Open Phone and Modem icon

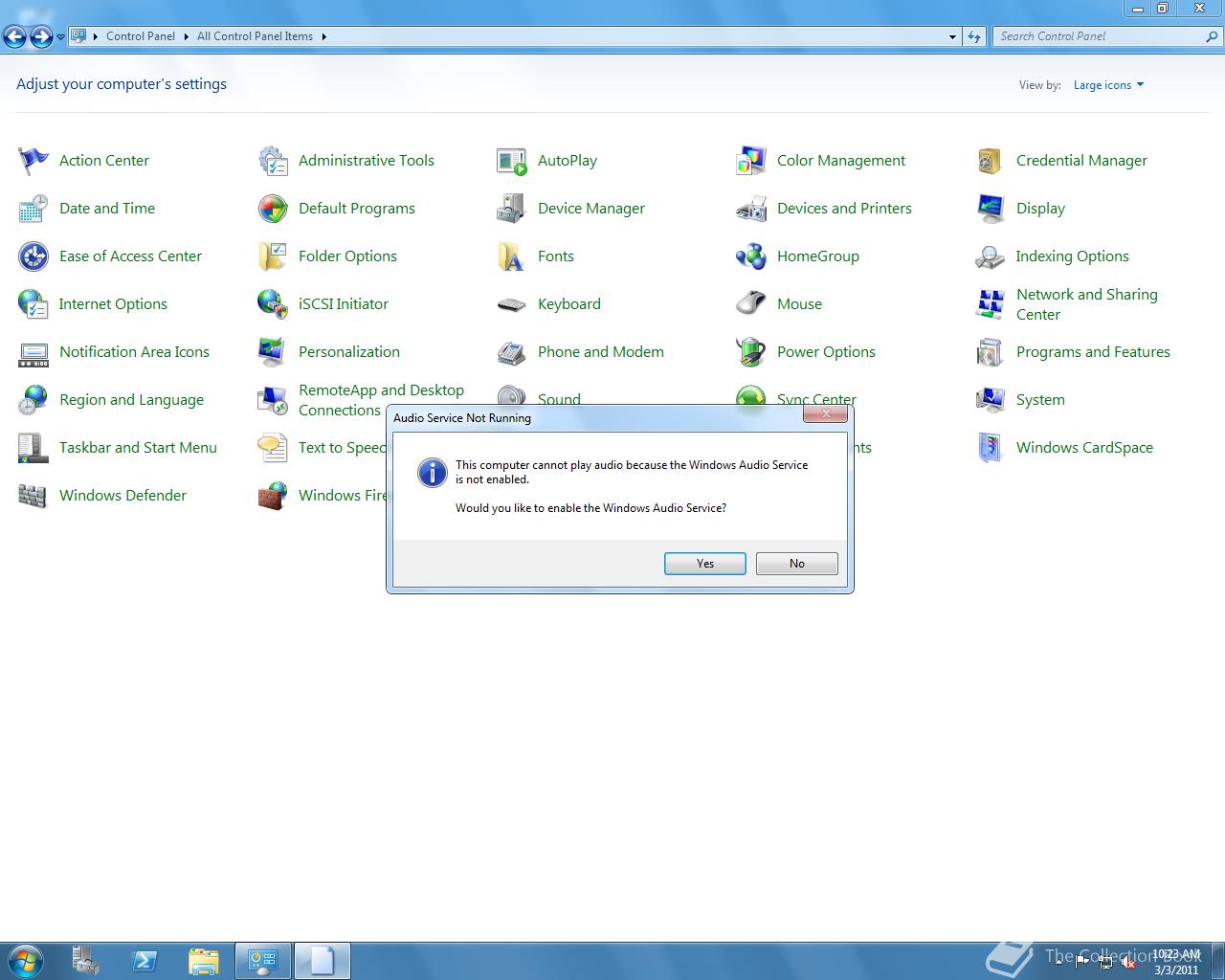click(x=512, y=352)
